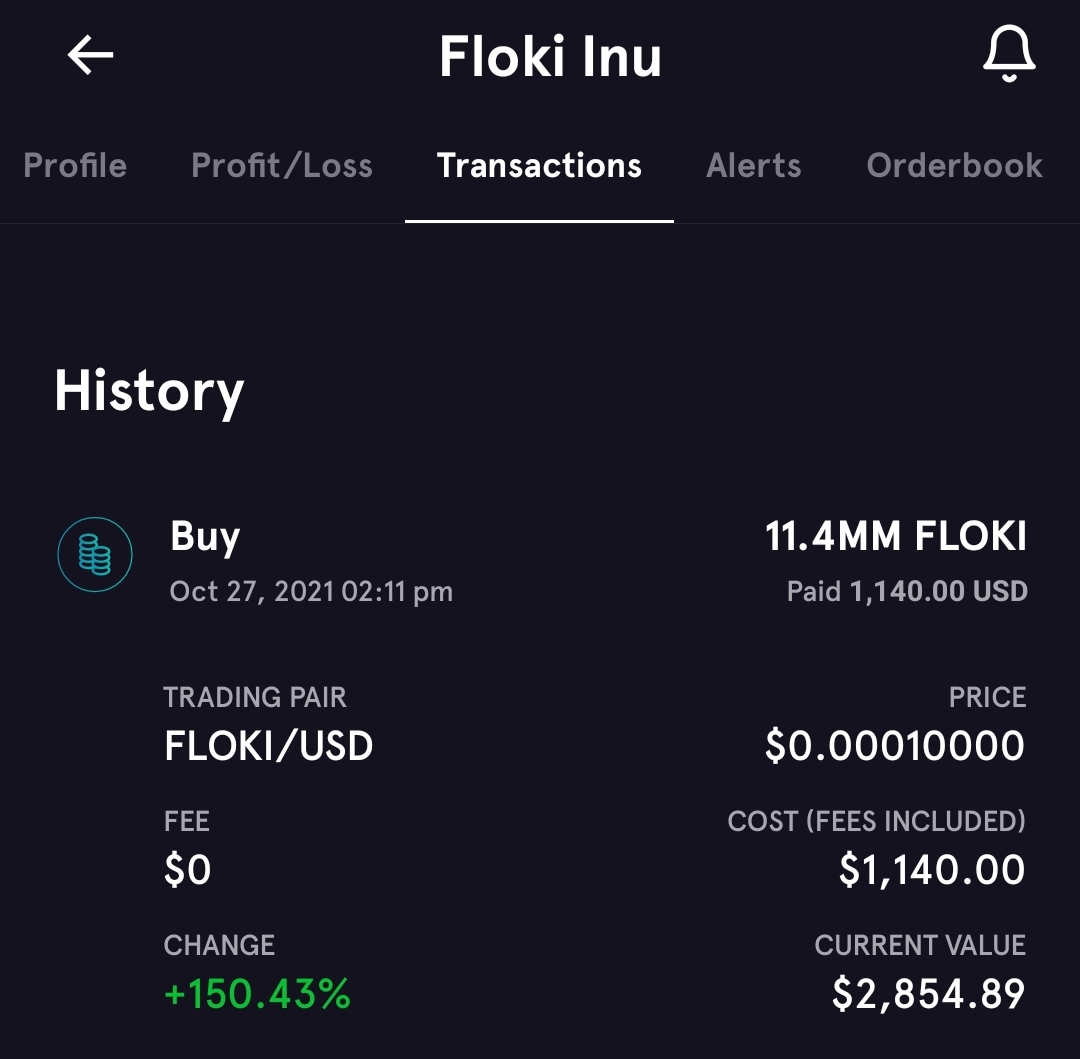Select the Oct 27, 2021 transaction date
The image size is (1080, 1059).
[311, 591]
